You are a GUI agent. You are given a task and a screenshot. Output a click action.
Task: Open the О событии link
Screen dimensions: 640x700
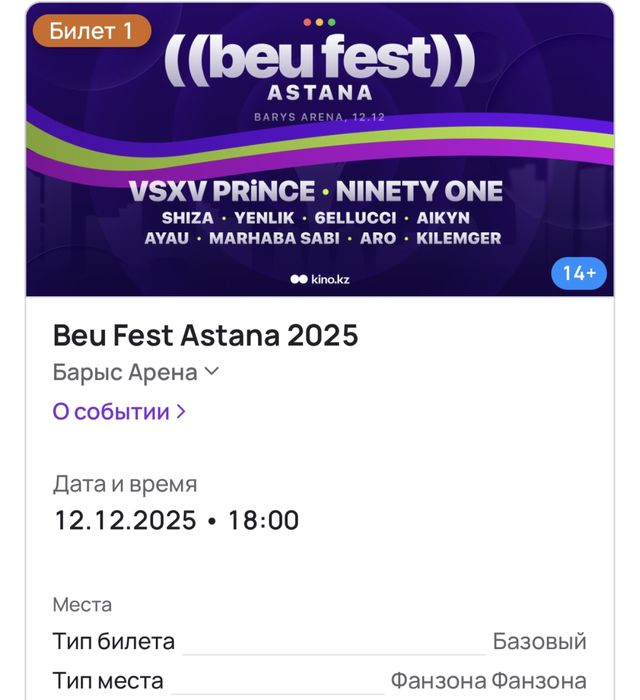pyautogui.click(x=111, y=411)
